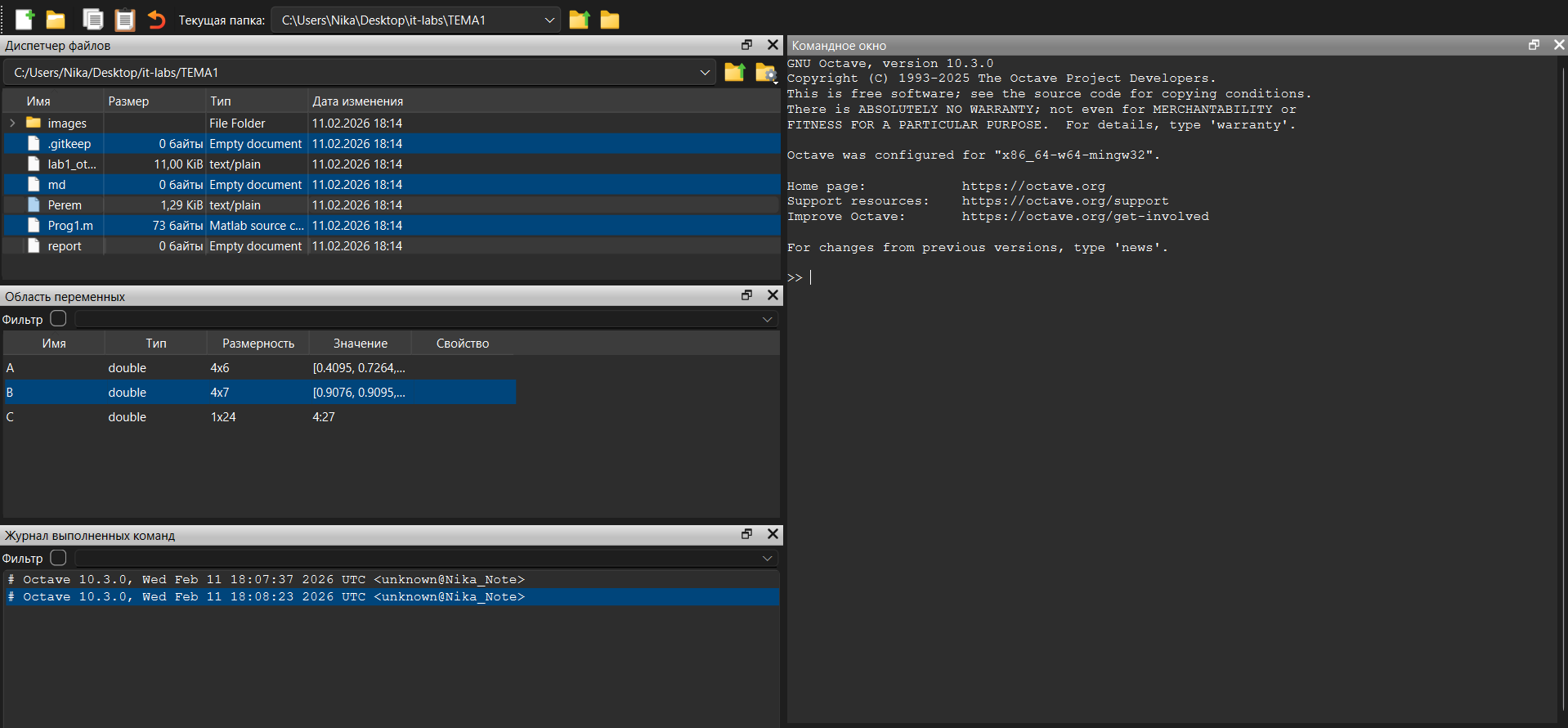Screen dimensions: 1568x728
Task: Open the file browser path dropdown
Action: [x=705, y=73]
